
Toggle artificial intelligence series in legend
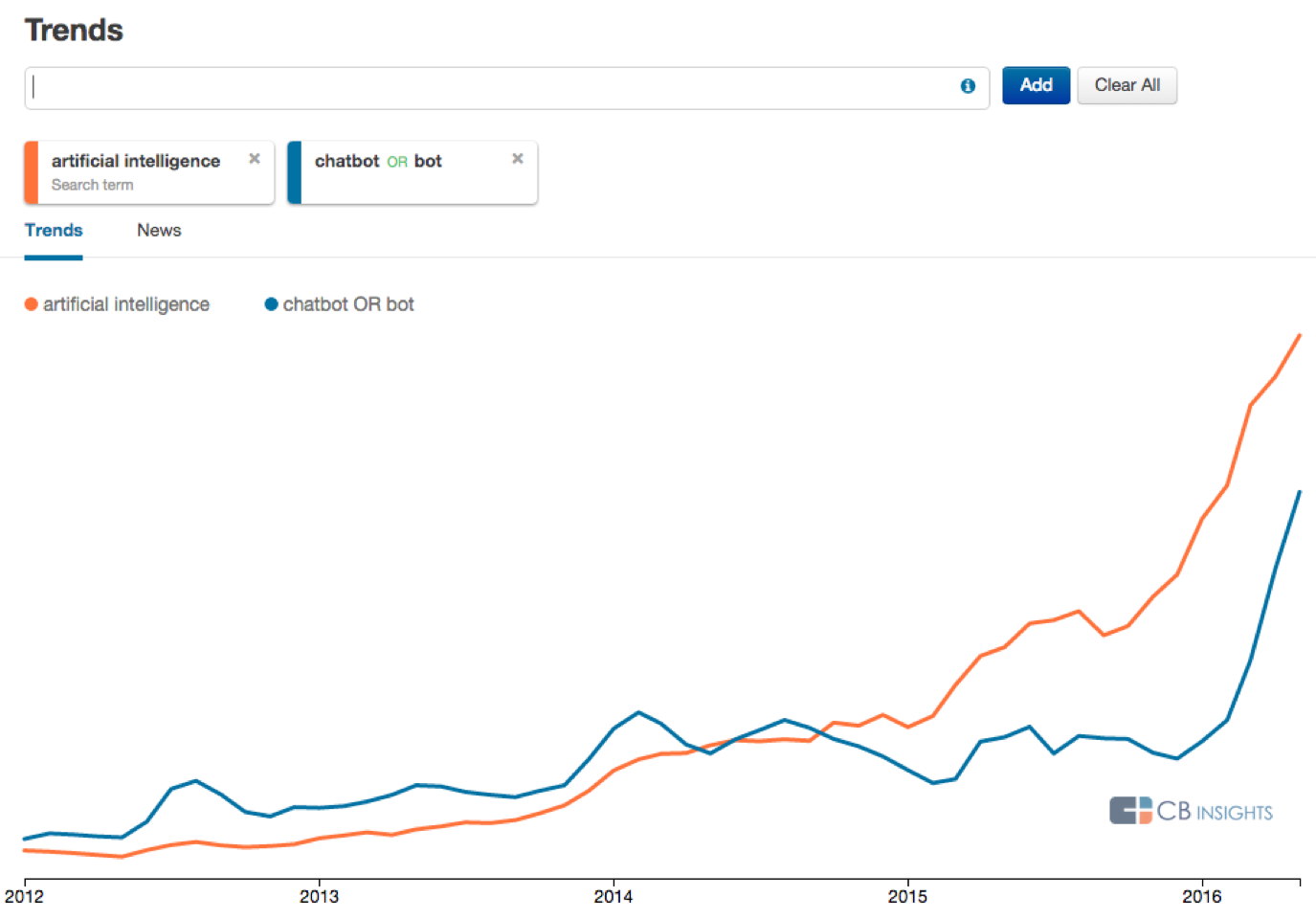click(126, 304)
